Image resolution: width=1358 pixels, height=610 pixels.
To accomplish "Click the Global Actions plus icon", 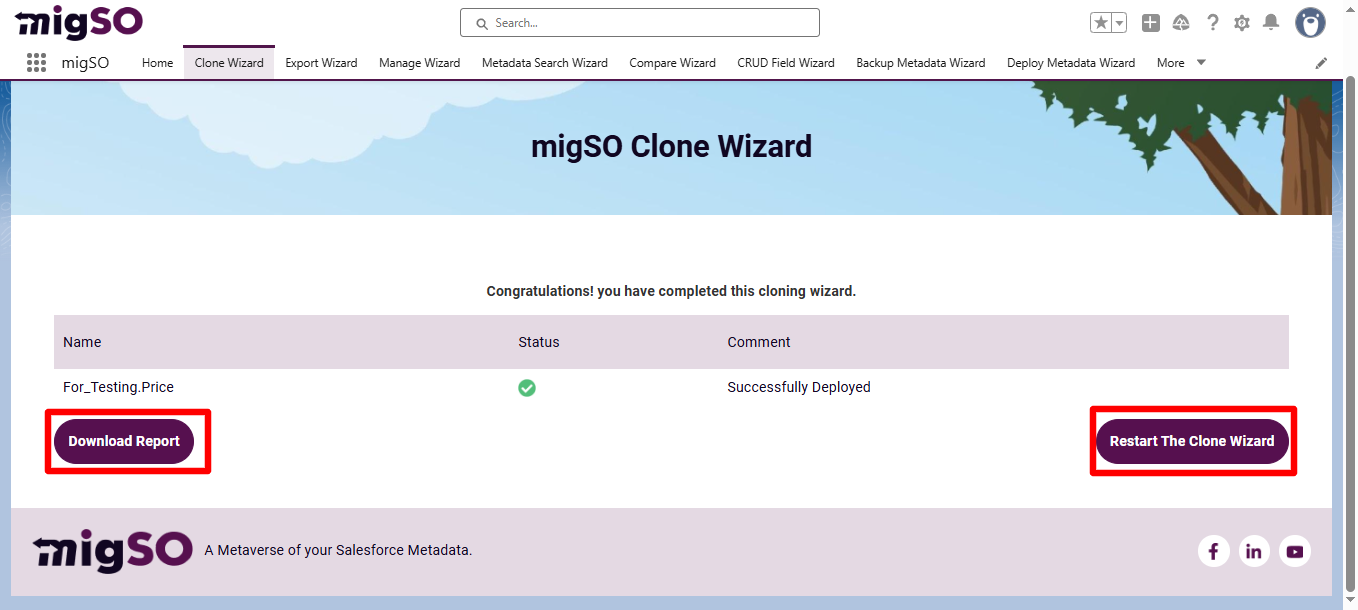I will (1151, 23).
